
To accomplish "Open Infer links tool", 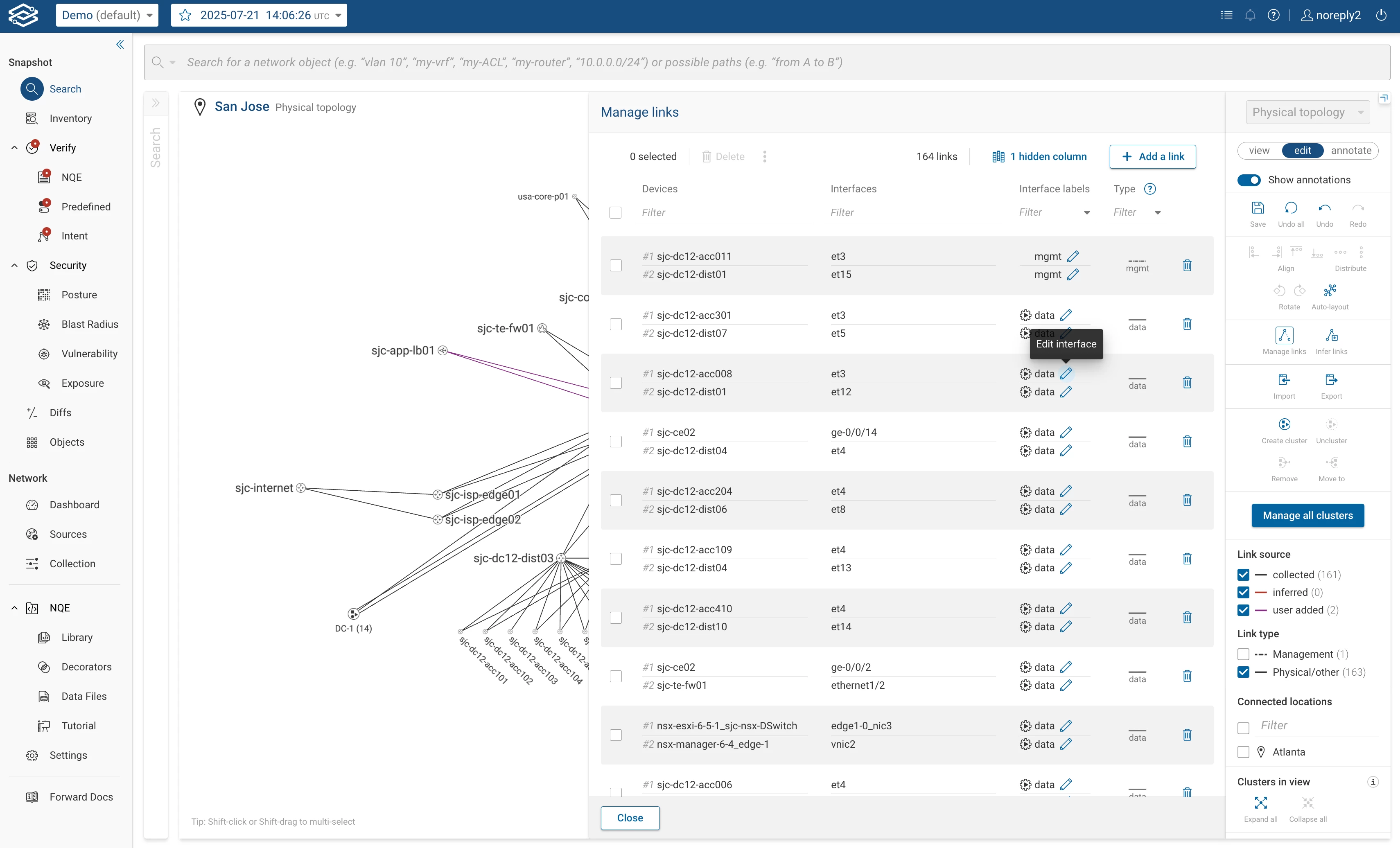I will [x=1331, y=336].
